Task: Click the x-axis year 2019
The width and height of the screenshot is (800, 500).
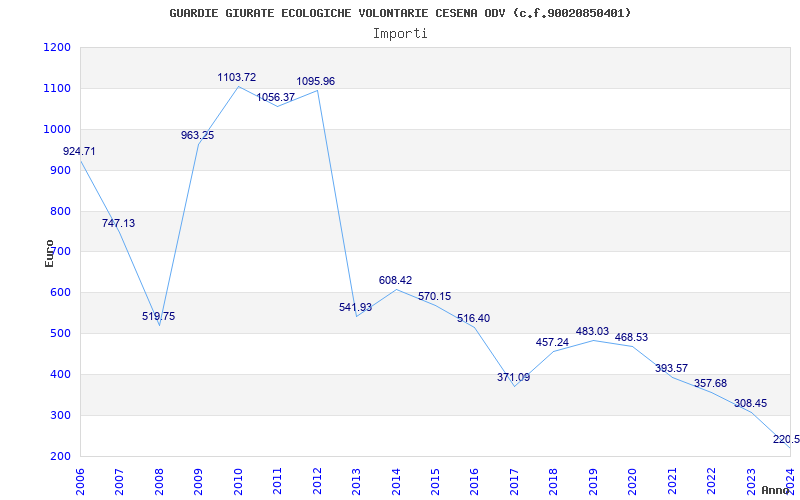Action: point(593,482)
